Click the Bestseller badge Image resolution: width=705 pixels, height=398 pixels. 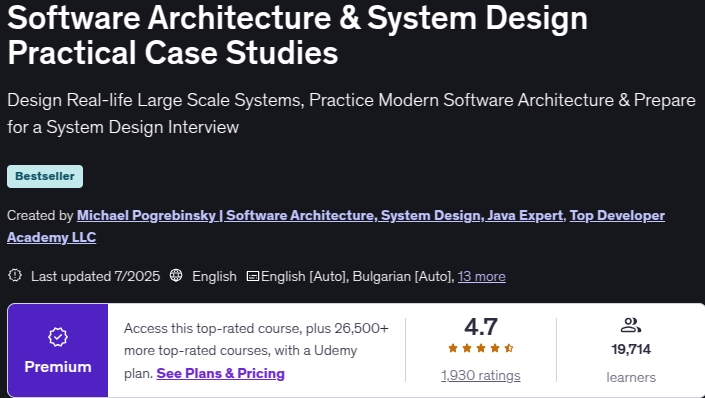tap(45, 176)
